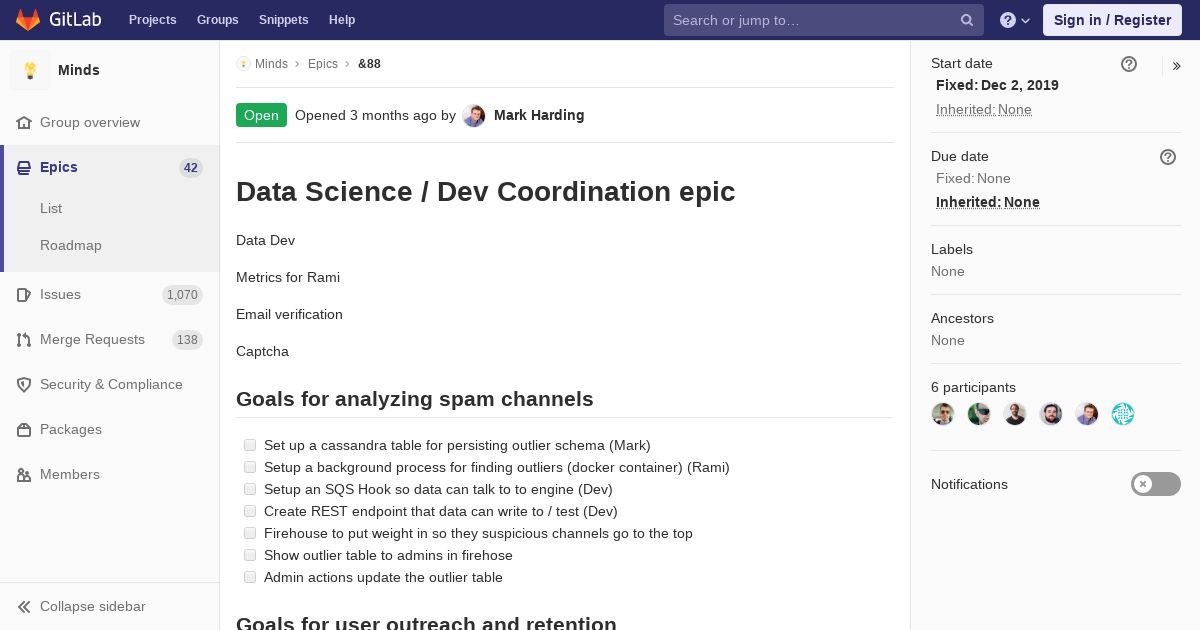Focus the Search or jump to field
The height and width of the screenshot is (630, 1200).
pos(810,20)
